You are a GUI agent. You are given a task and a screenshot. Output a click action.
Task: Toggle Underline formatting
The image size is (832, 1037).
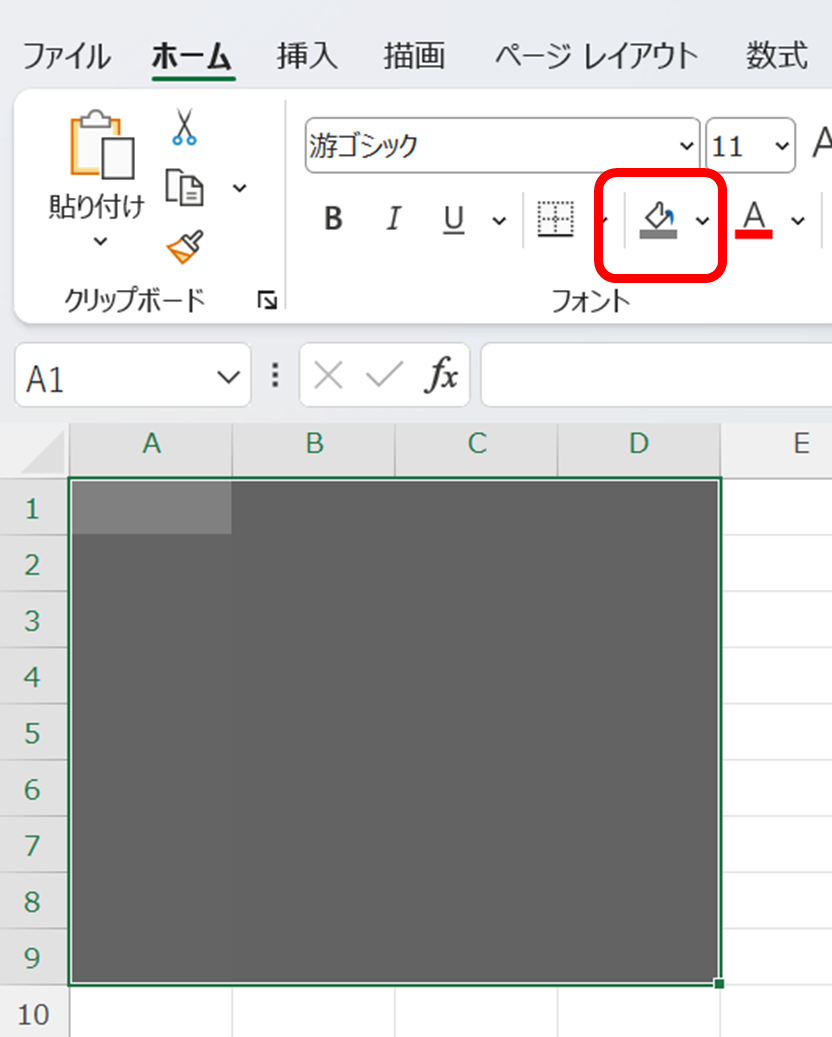(x=454, y=219)
